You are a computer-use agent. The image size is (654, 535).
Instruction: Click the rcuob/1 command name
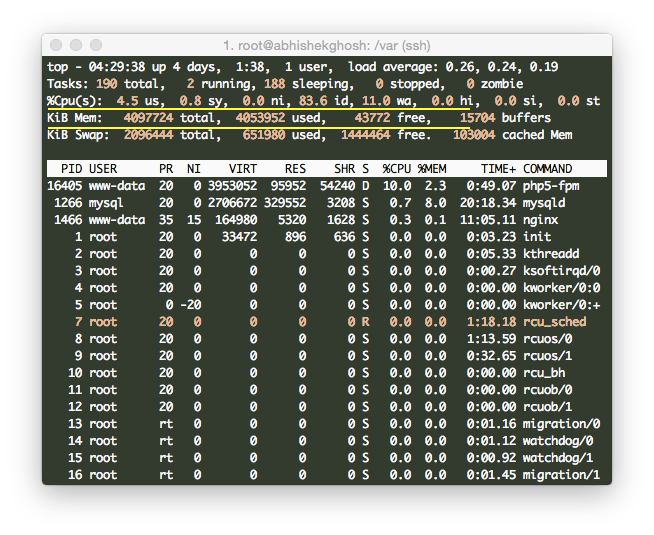(x=548, y=407)
